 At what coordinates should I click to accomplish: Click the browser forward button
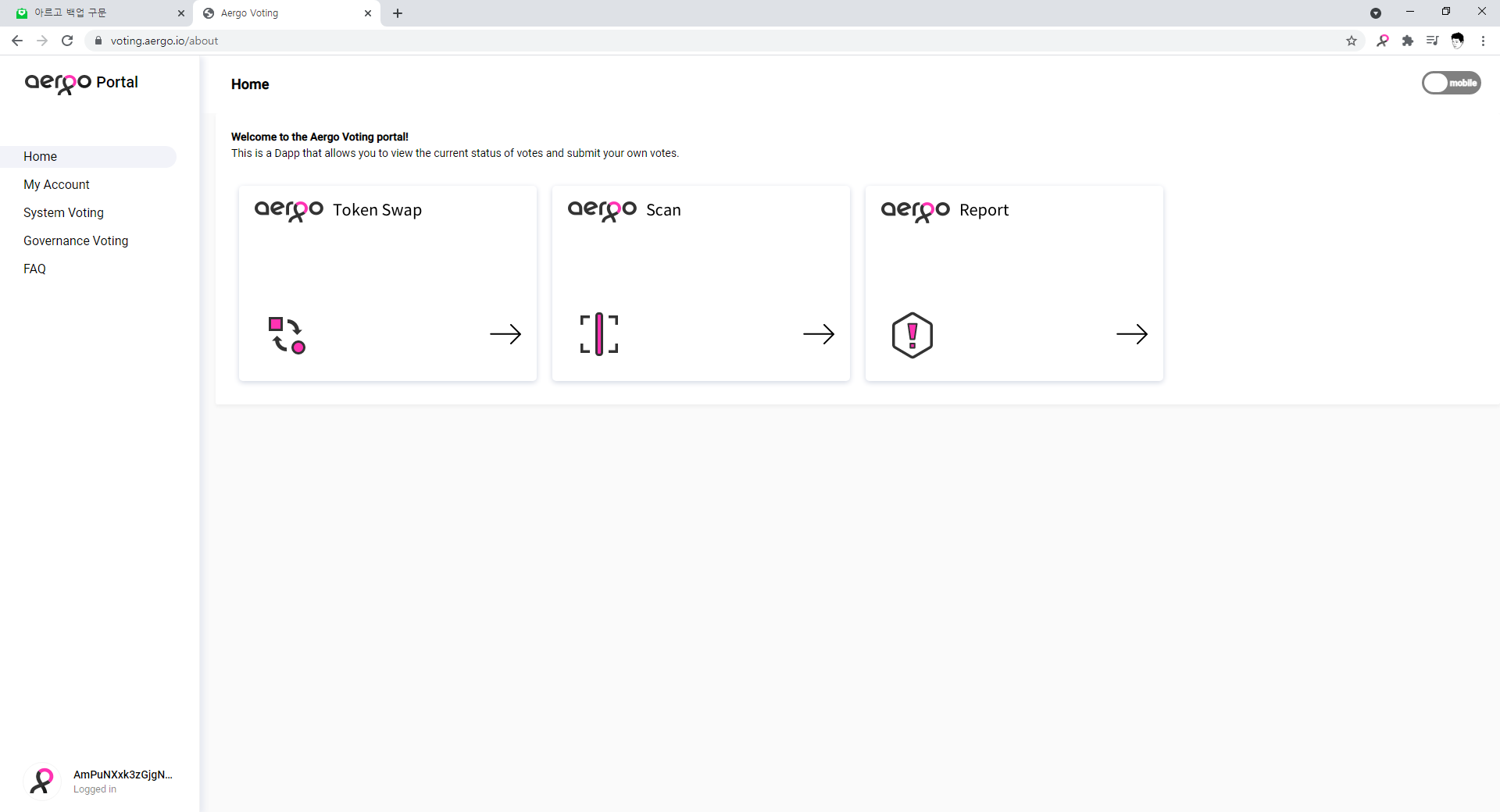click(42, 41)
